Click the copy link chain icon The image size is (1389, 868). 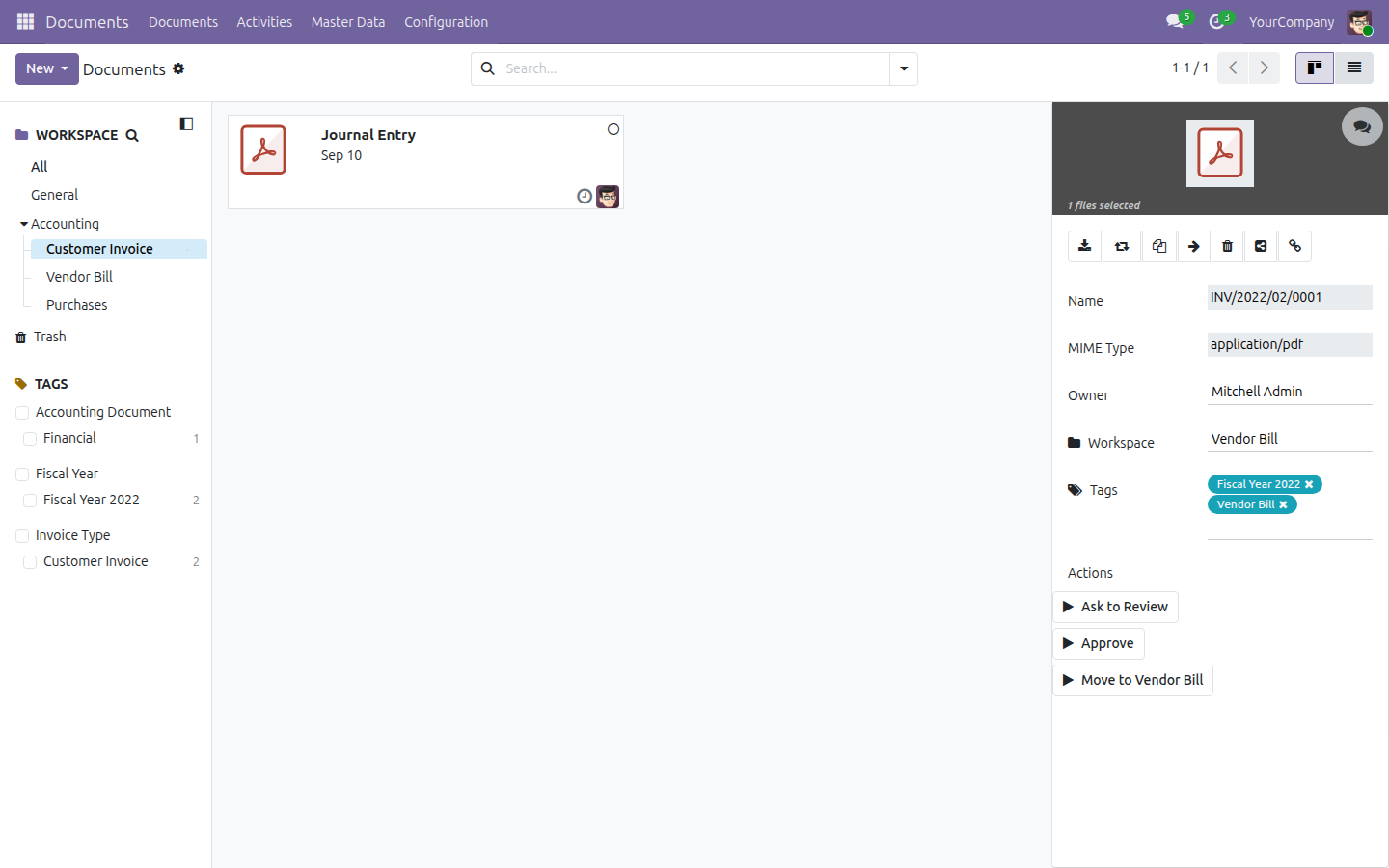(1294, 246)
